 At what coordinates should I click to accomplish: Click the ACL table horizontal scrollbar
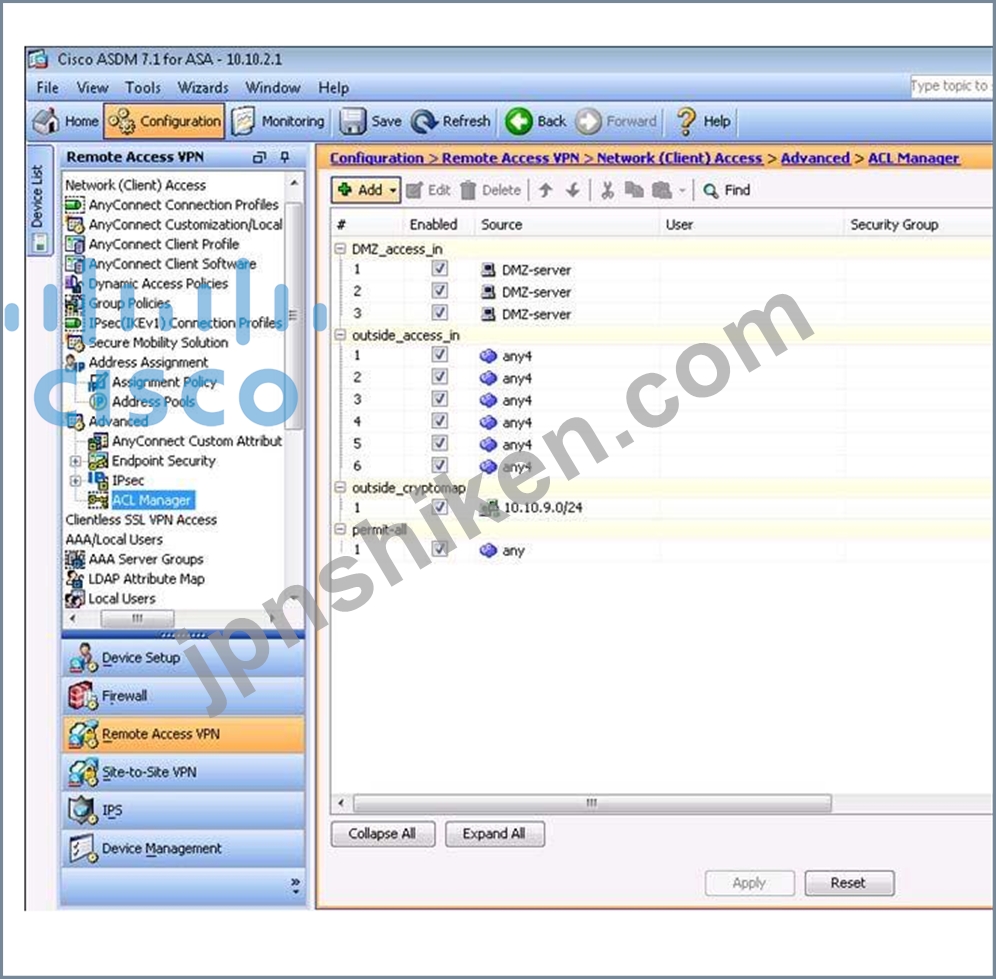pyautogui.click(x=592, y=803)
